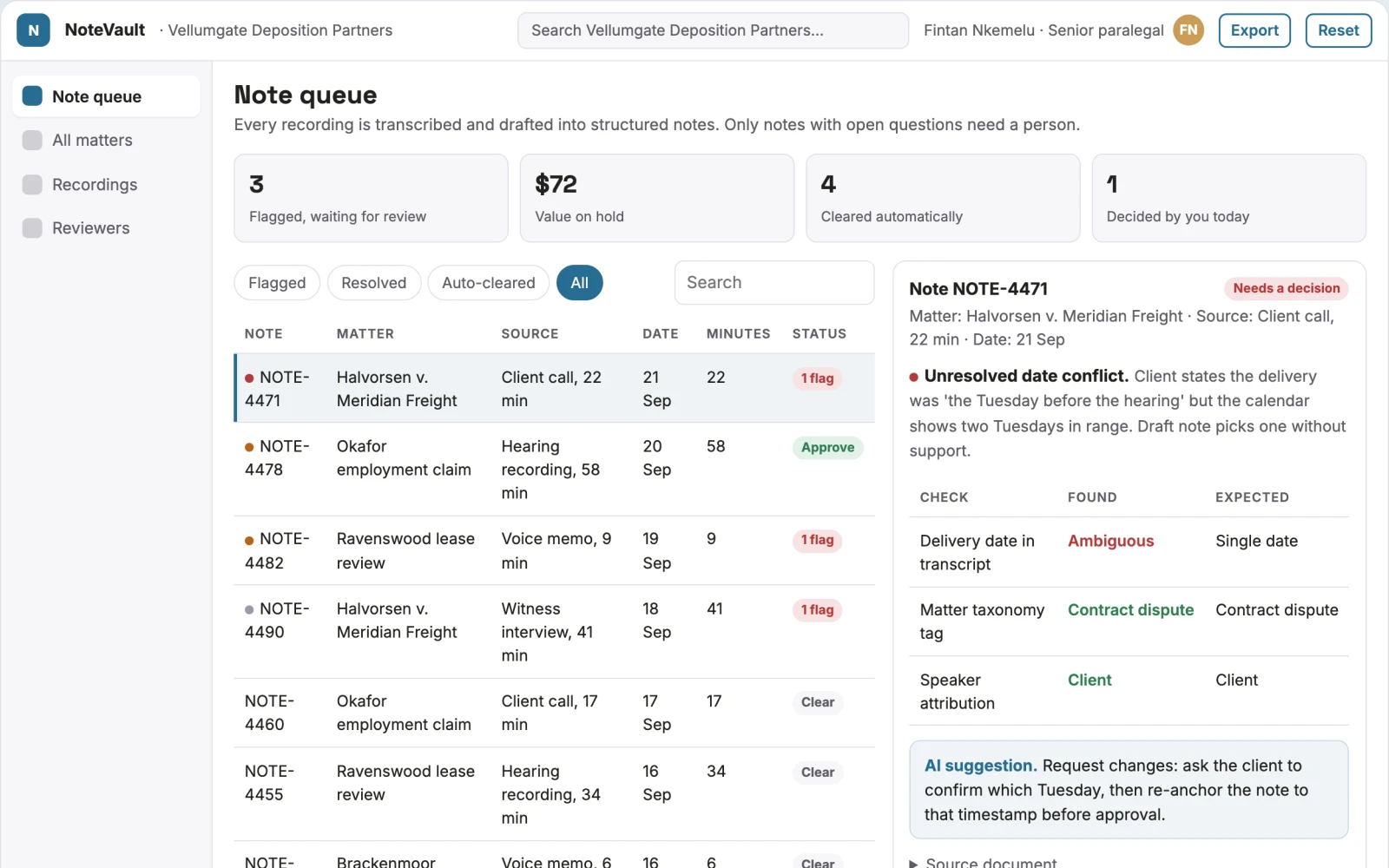
Task: Click the 1 flag badge for NOTE-4490
Action: (817, 610)
